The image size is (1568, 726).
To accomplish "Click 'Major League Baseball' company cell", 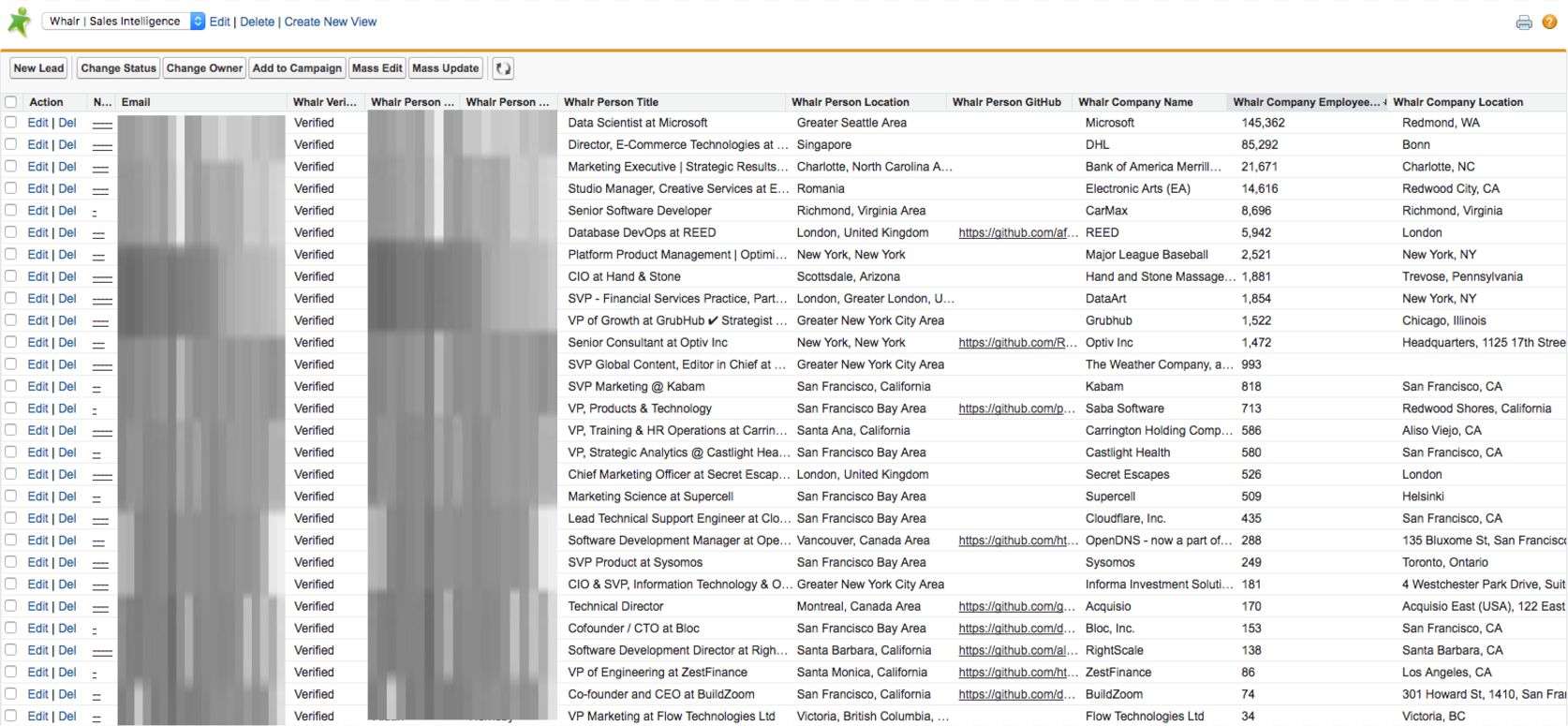I will (x=1146, y=255).
